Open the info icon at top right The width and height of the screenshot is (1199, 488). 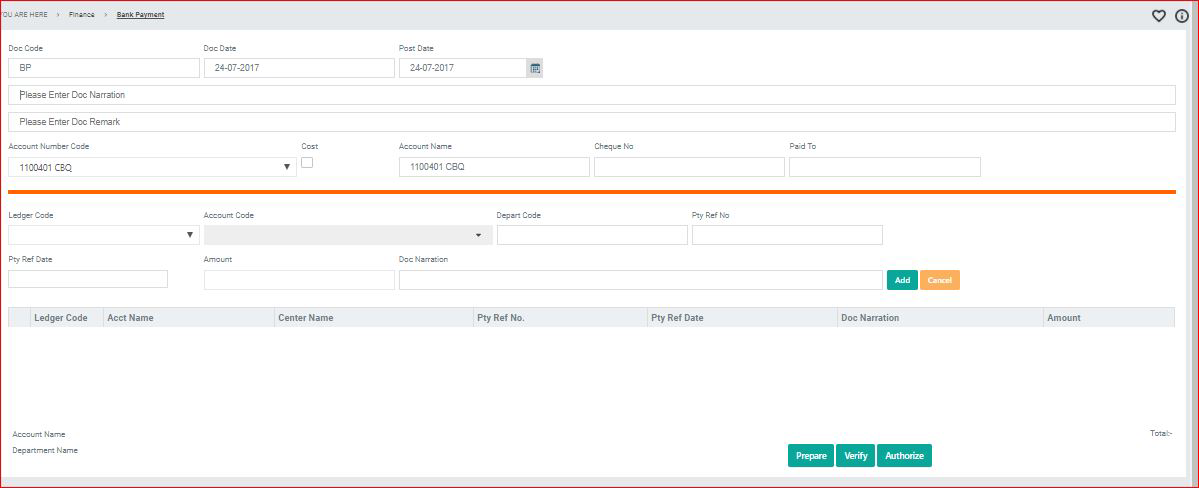1181,16
